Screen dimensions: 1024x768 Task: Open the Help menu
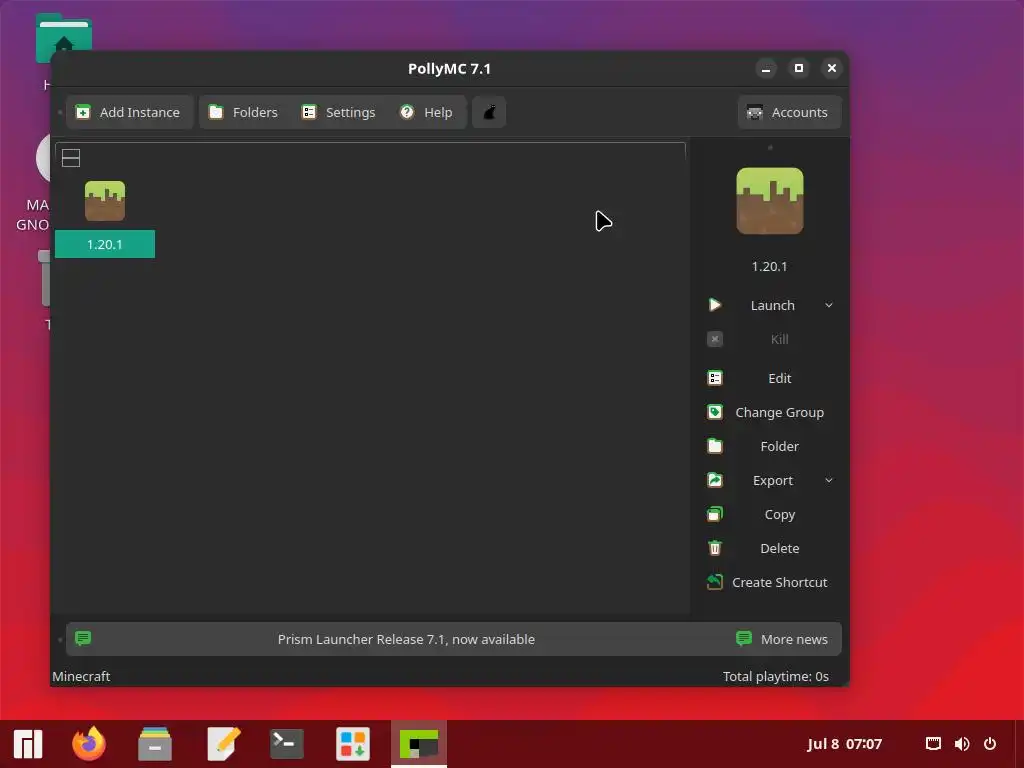tap(426, 112)
